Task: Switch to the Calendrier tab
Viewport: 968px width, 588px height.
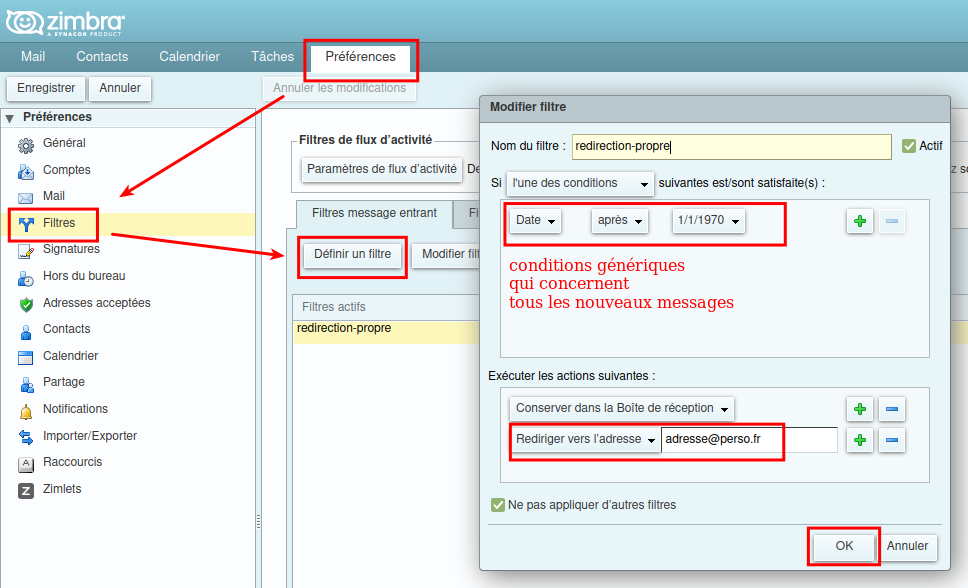Action: pyautogui.click(x=190, y=57)
